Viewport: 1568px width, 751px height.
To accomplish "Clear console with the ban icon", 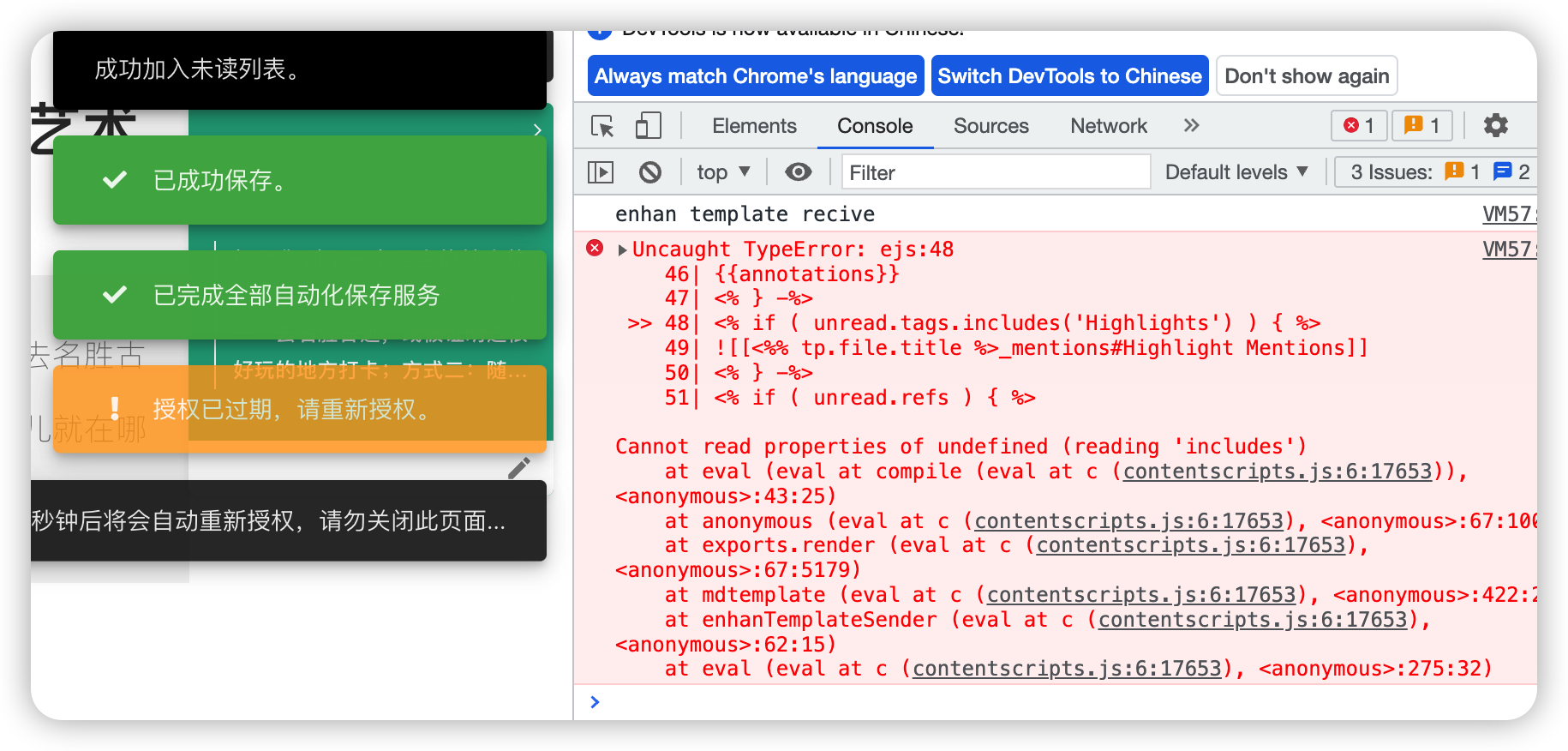I will (650, 172).
